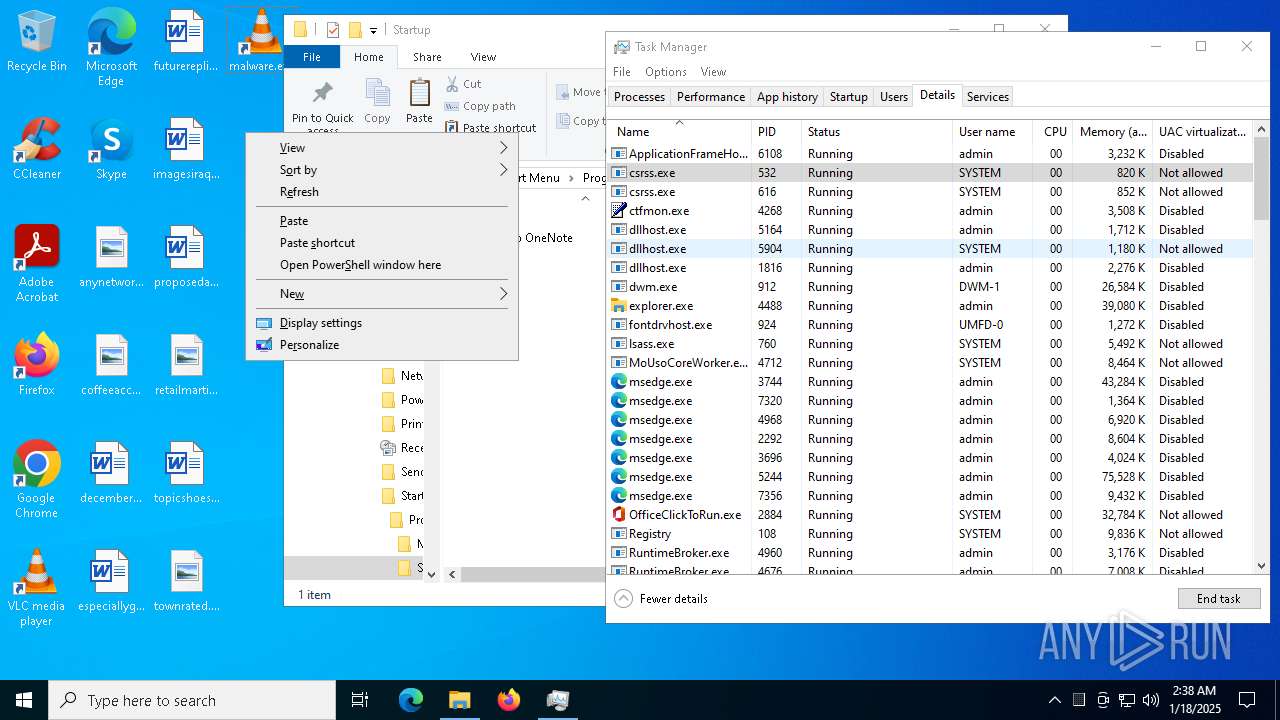This screenshot has width=1280, height=720.
Task: Select the townrated image file icon
Action: pos(186,580)
